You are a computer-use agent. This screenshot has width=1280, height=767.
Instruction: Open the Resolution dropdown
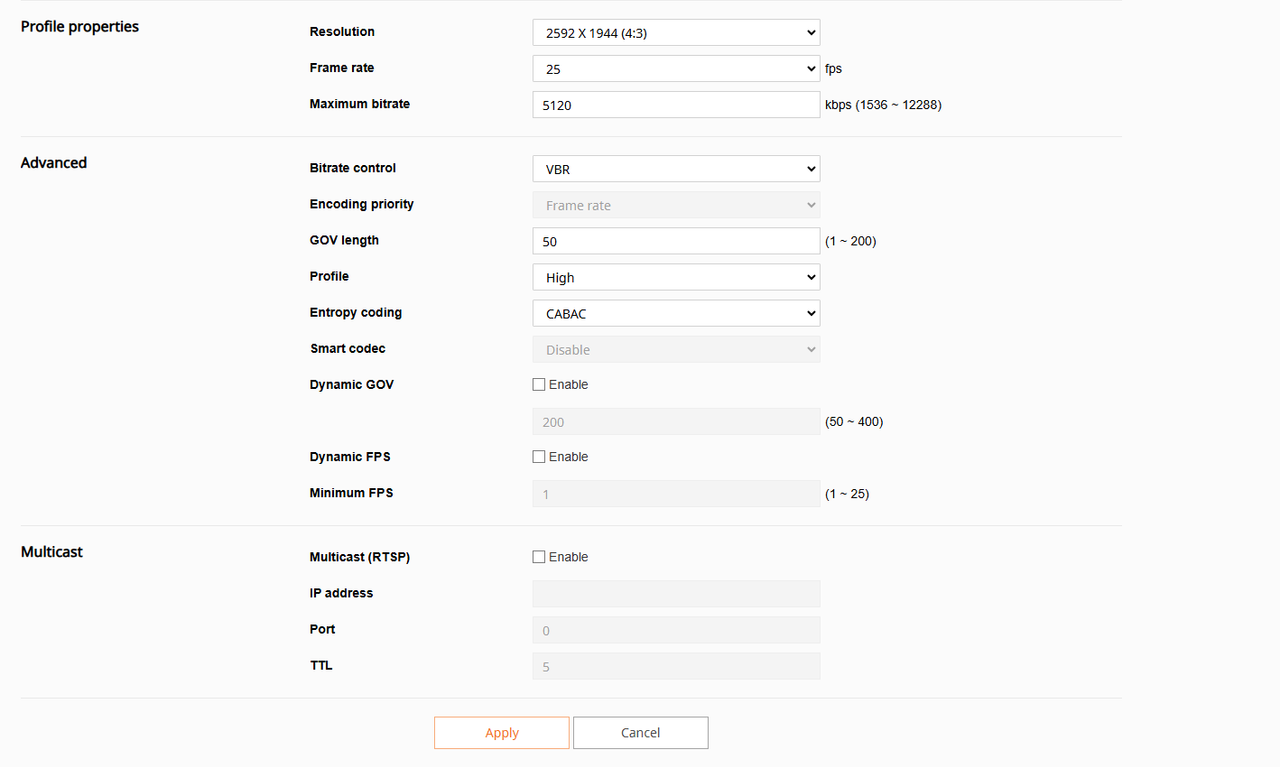click(x=676, y=33)
